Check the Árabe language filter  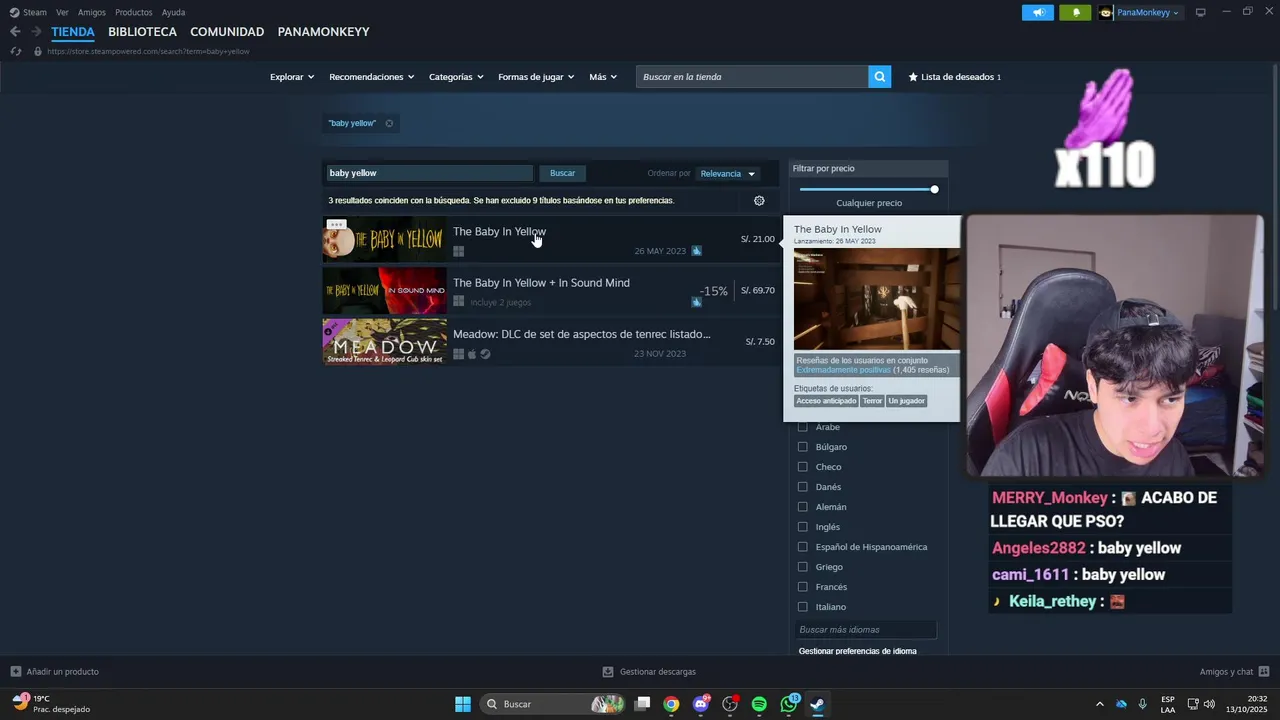pyautogui.click(x=802, y=427)
